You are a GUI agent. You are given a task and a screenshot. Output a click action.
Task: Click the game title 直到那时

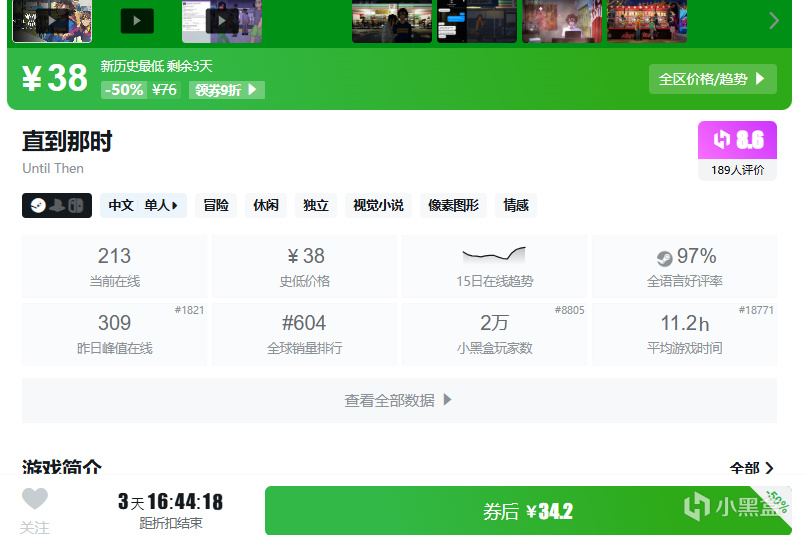click(67, 141)
